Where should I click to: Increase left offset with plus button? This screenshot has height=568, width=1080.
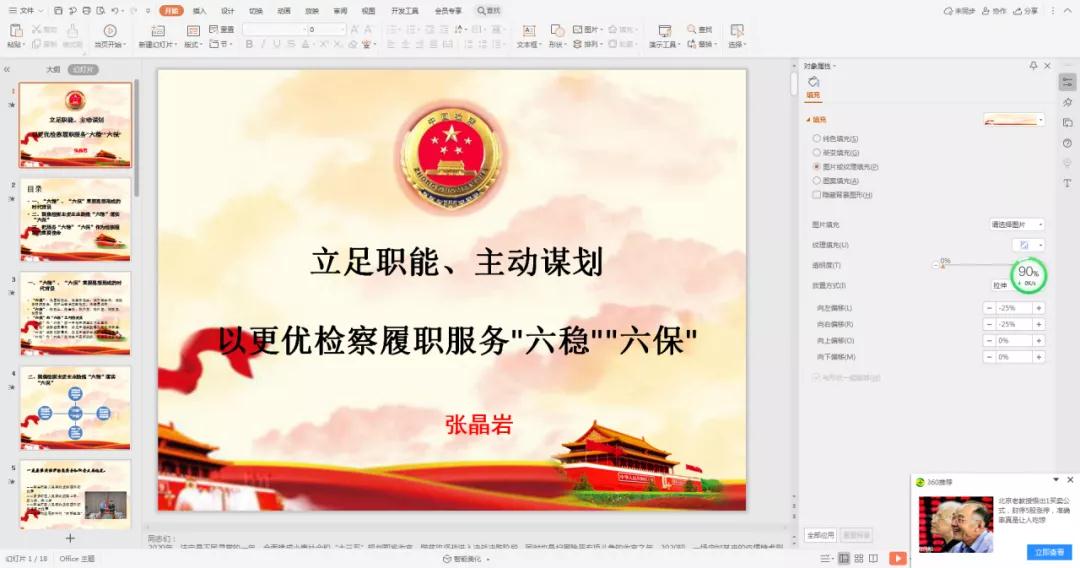click(x=1039, y=308)
